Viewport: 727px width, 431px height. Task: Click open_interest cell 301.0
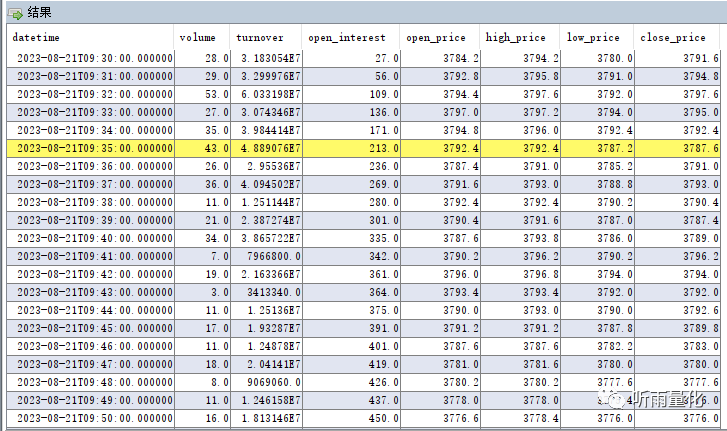click(351, 220)
